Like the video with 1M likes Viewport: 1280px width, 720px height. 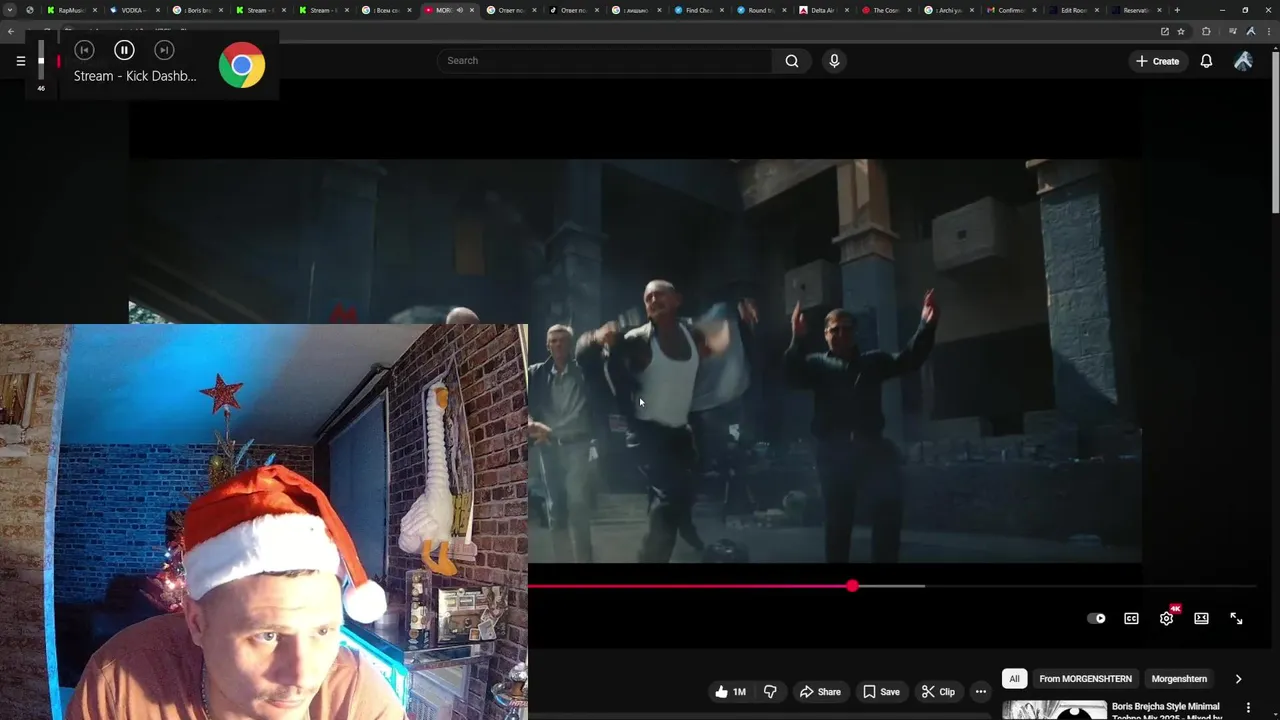pos(730,692)
